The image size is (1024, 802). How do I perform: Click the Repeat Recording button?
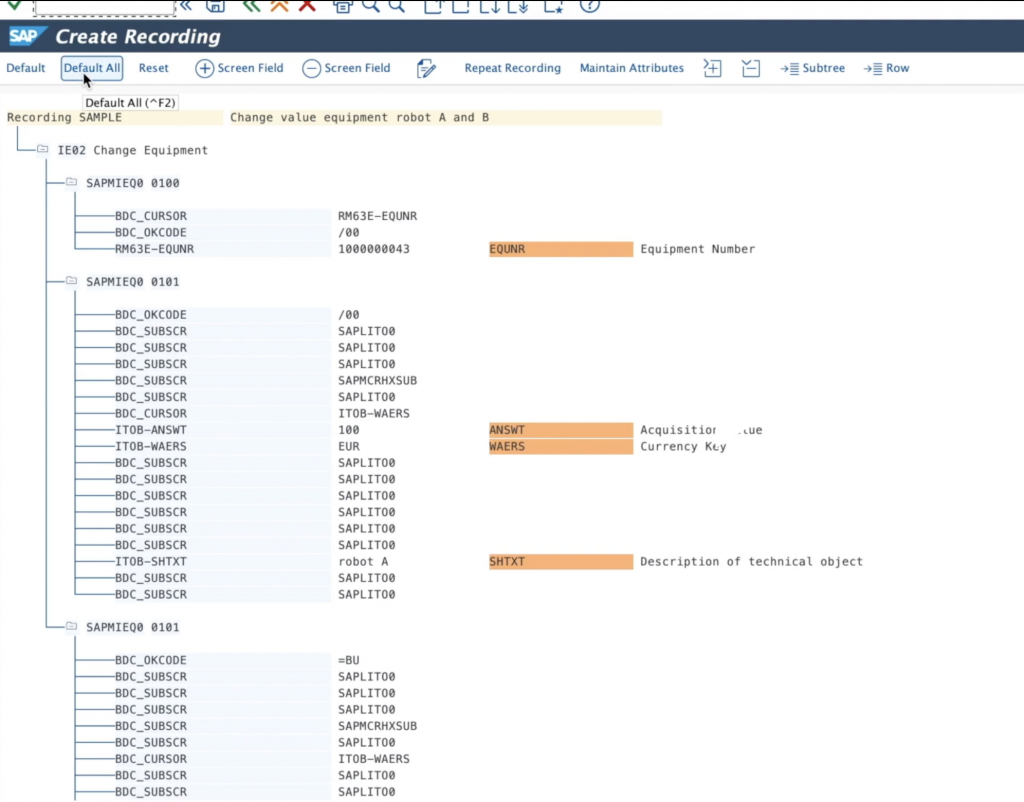tap(512, 68)
